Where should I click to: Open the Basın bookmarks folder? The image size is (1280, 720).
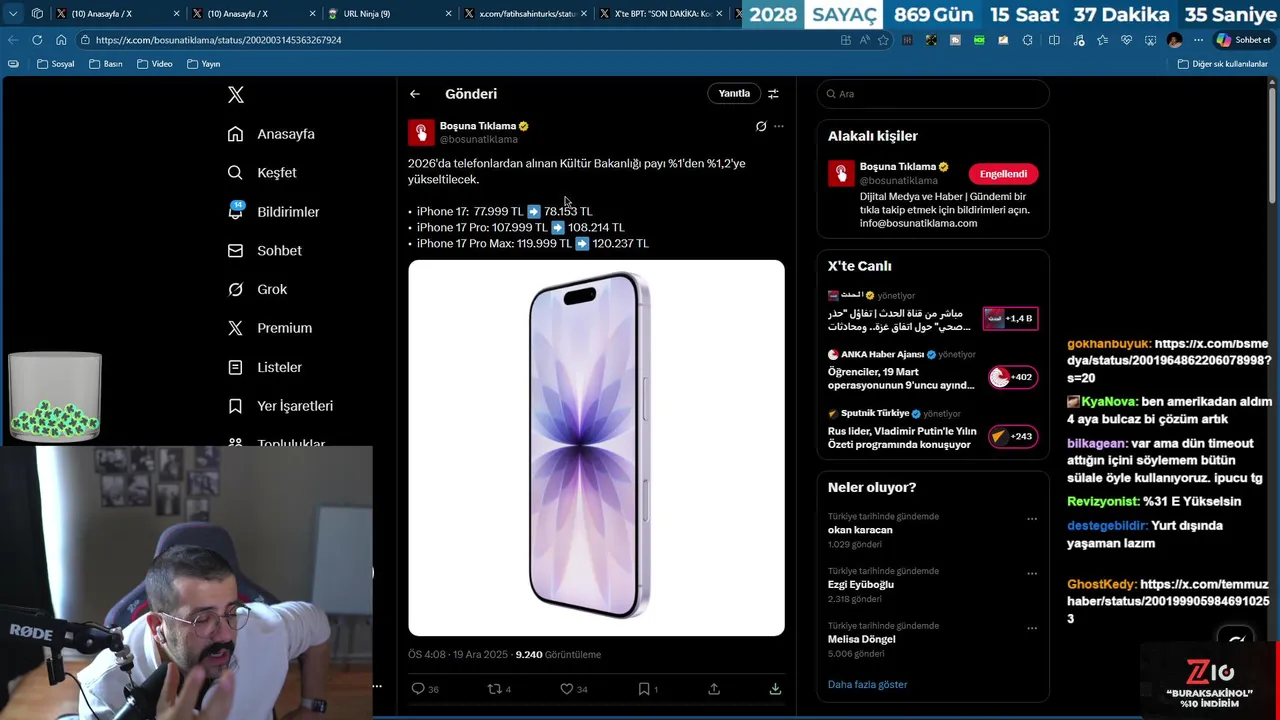(x=105, y=64)
